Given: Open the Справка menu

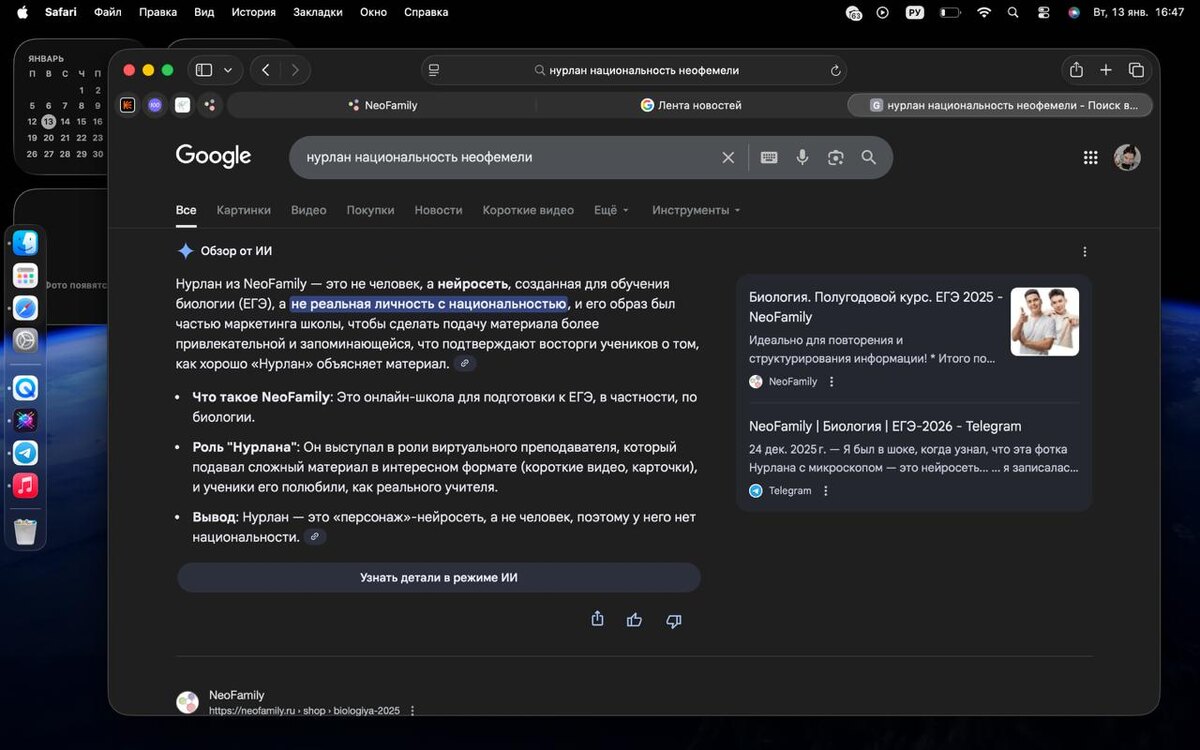Looking at the screenshot, I should point(426,12).
